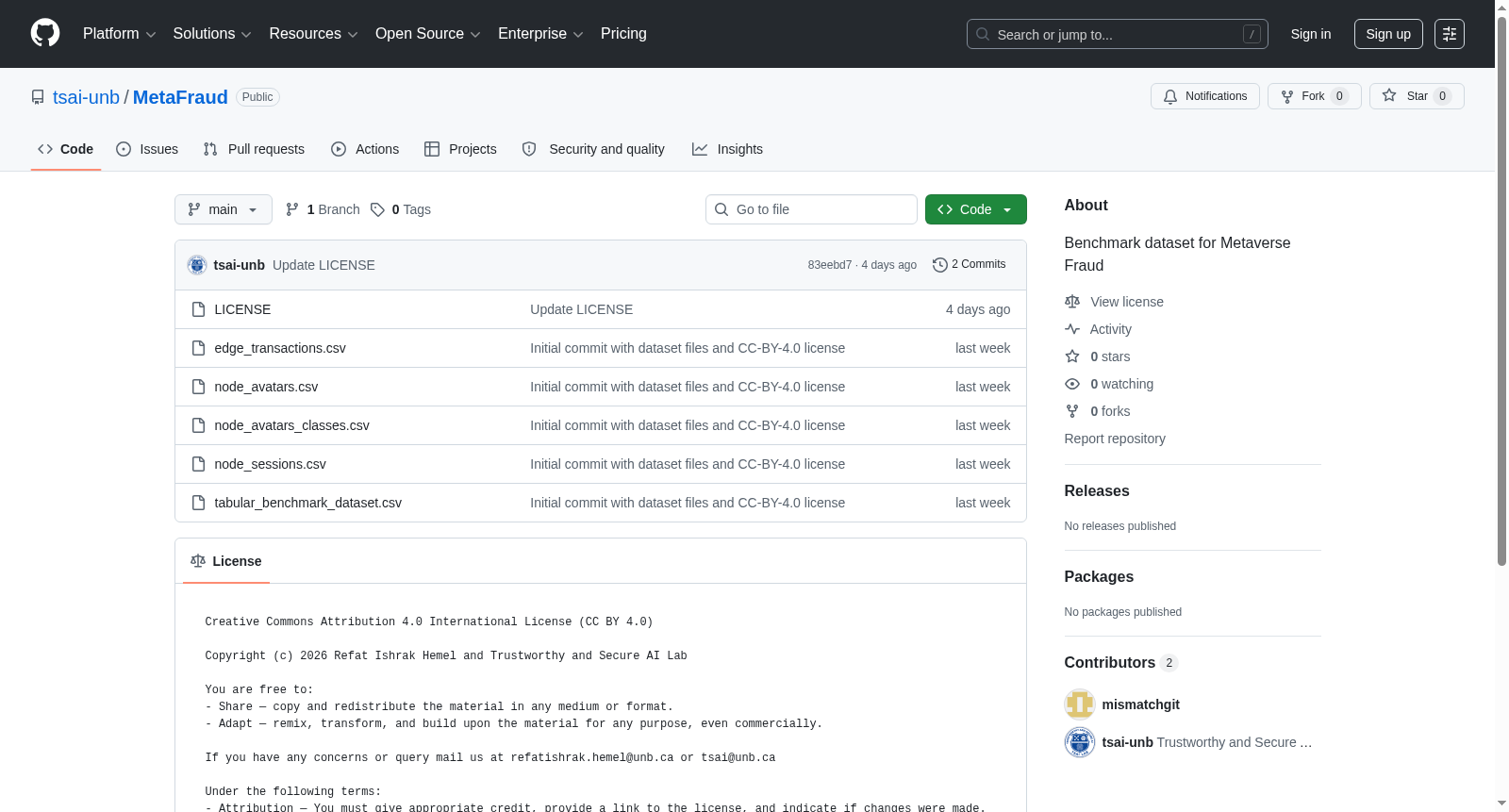Select the License tab above the license text

point(226,561)
